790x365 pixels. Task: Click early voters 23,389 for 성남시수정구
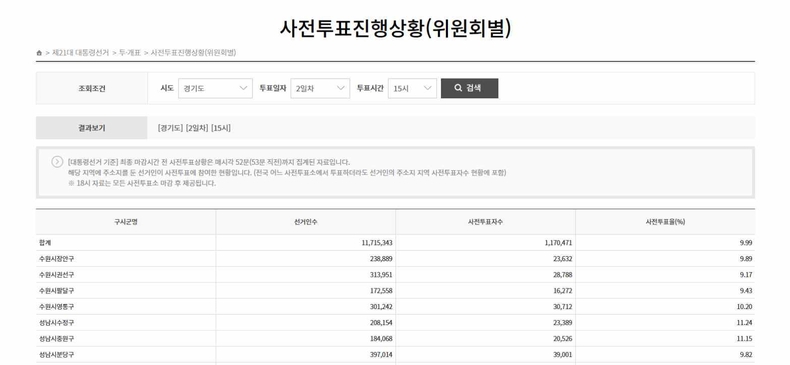pos(563,323)
